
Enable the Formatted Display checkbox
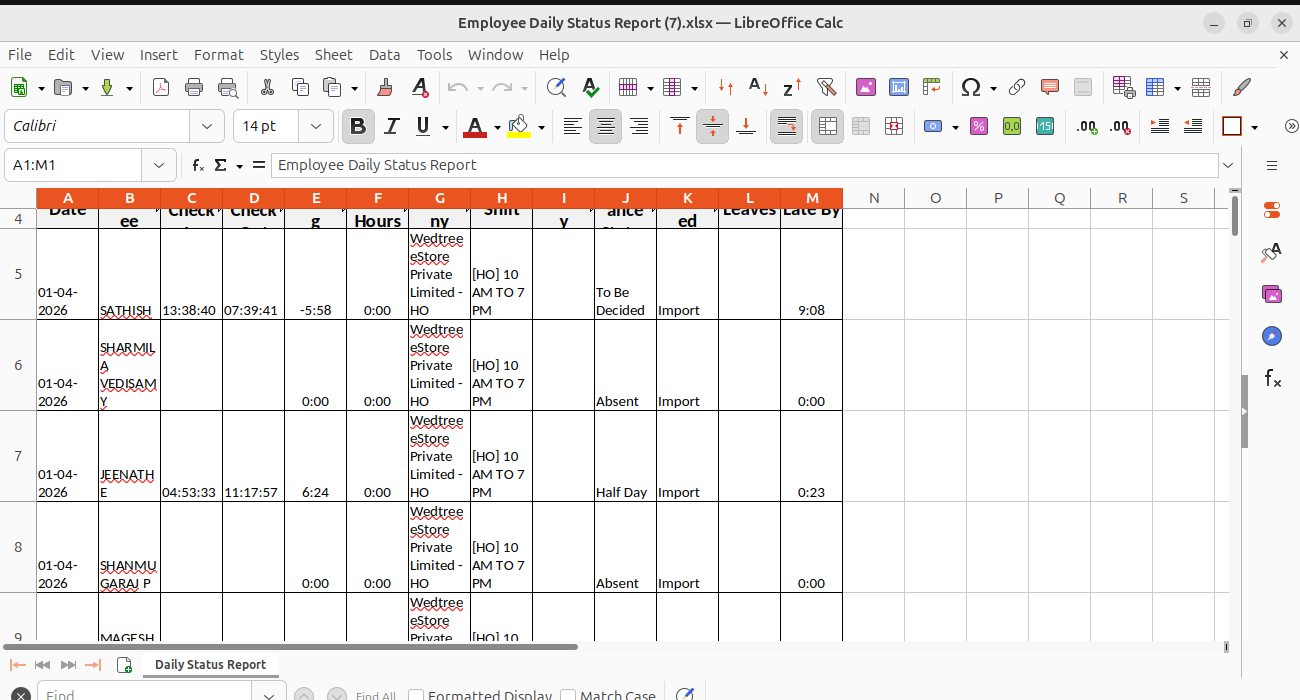coord(415,695)
